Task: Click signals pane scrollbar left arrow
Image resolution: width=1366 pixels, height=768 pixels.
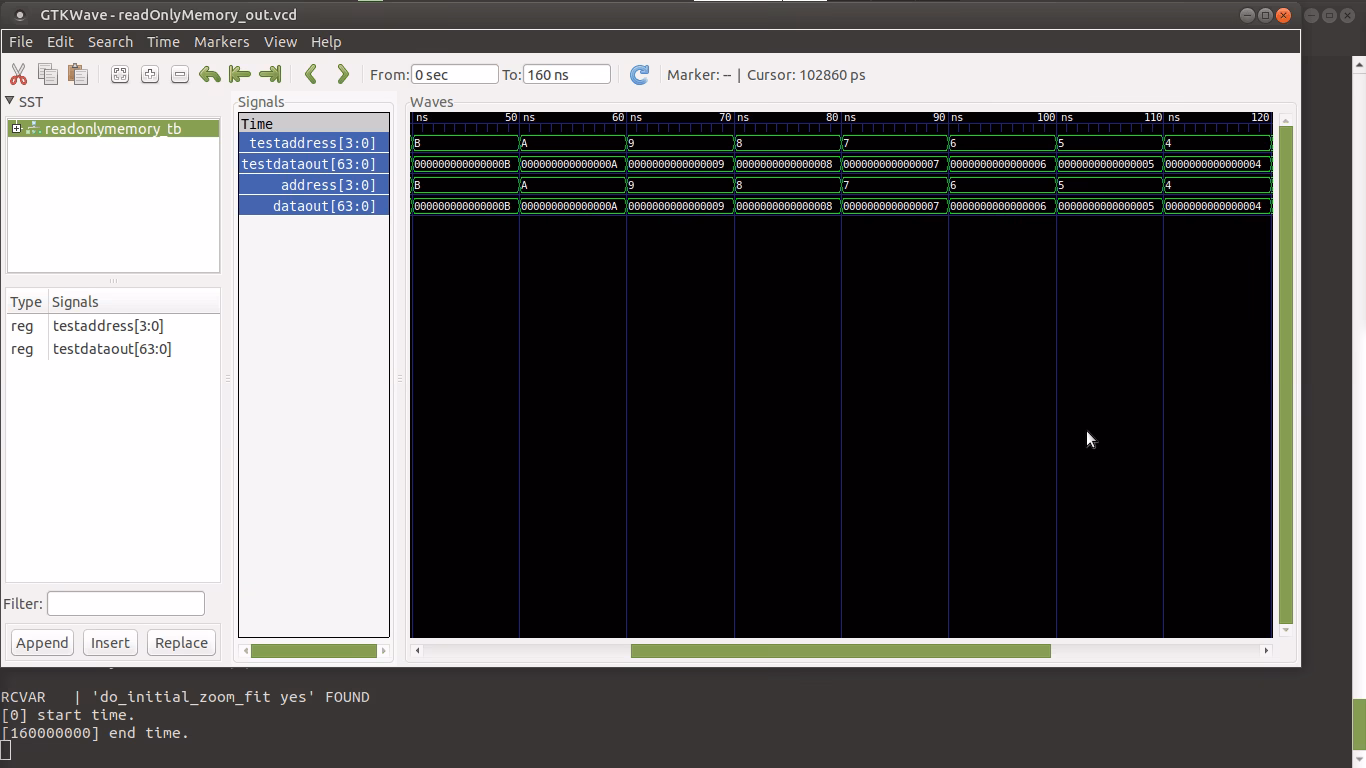Action: [x=245, y=651]
